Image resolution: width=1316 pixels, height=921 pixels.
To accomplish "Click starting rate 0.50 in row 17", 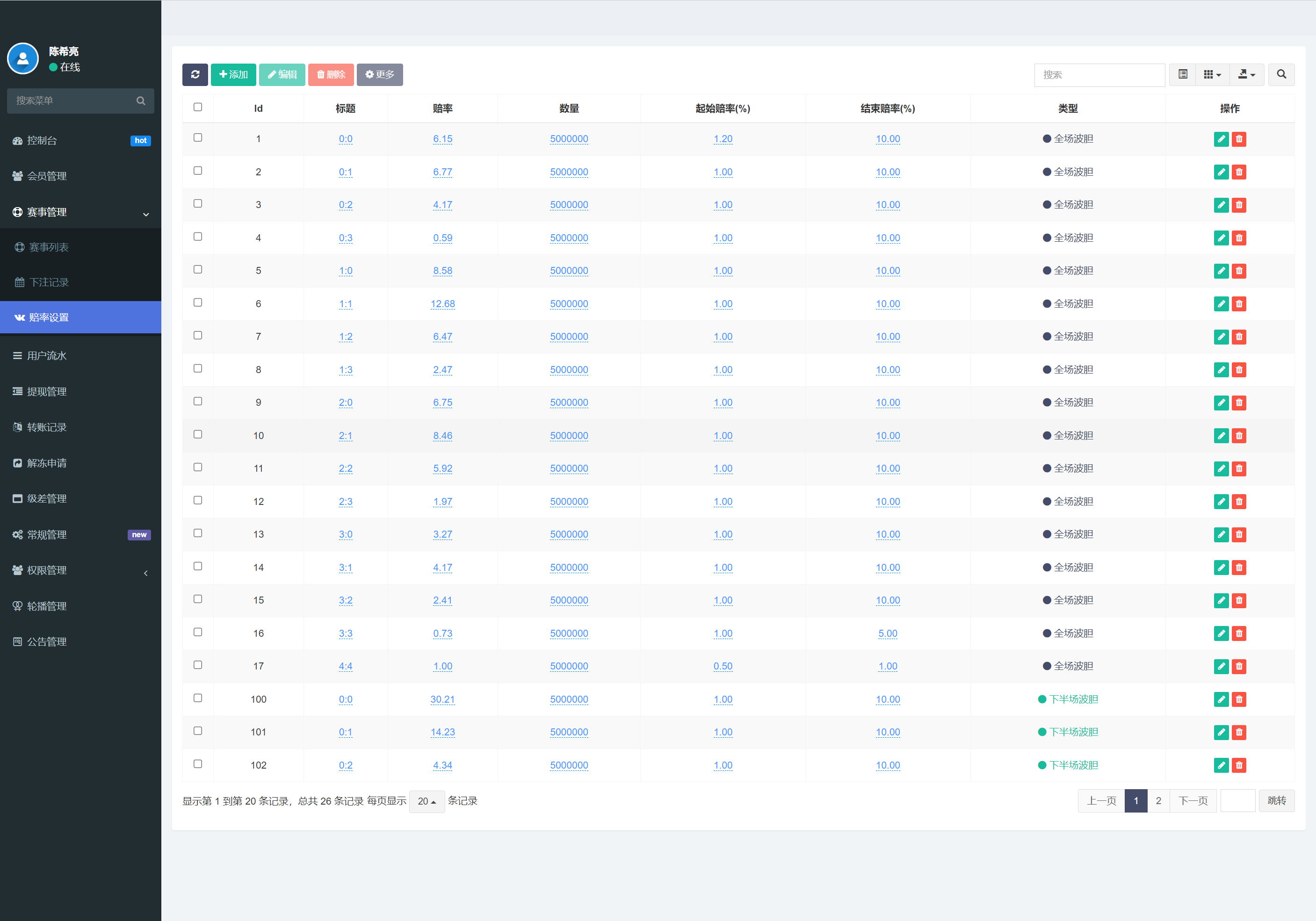I will pos(723,667).
